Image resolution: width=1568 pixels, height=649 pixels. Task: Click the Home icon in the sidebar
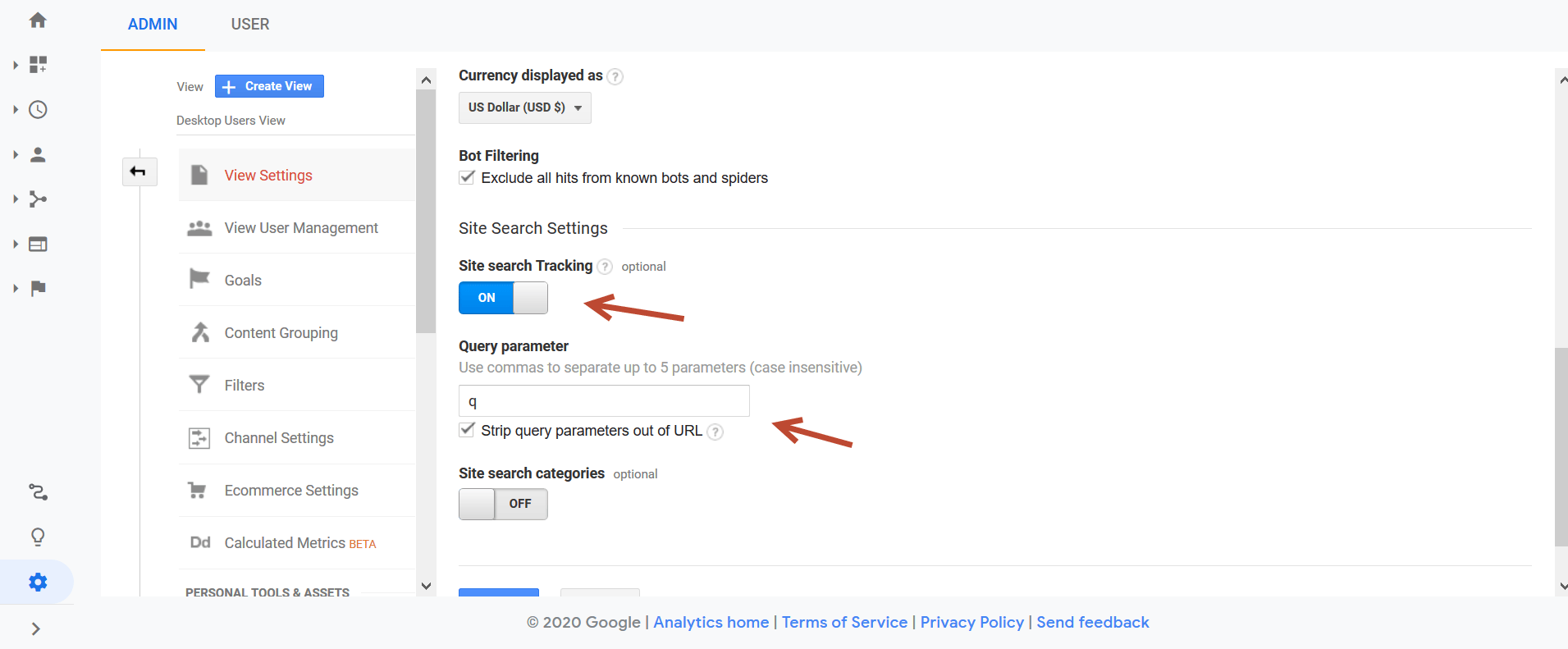coord(38,20)
